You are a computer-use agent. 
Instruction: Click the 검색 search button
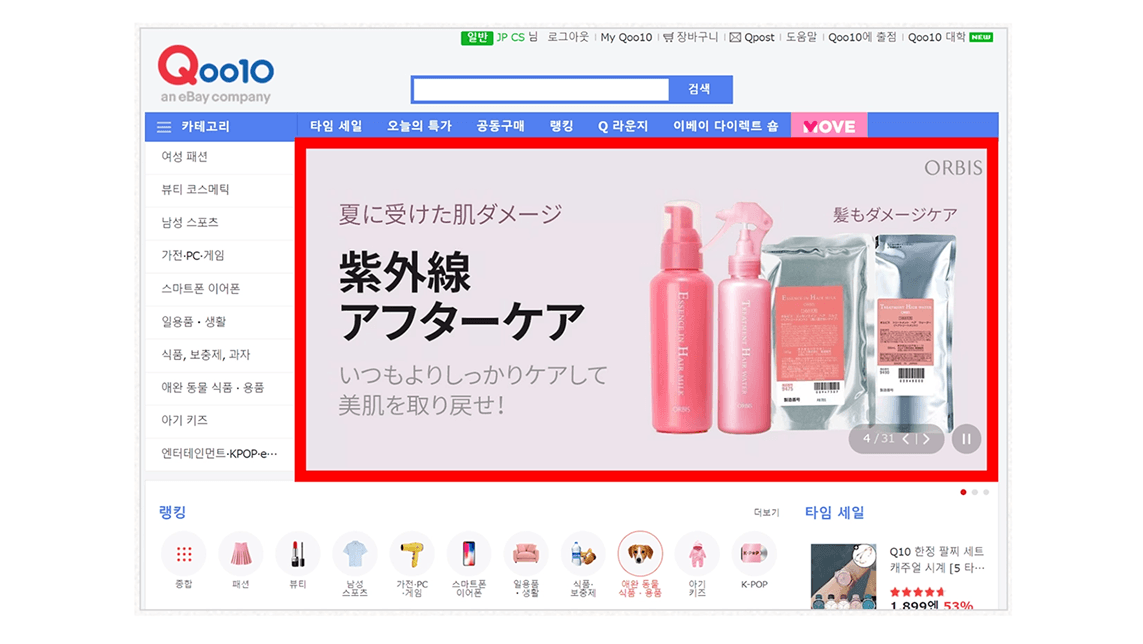[x=700, y=89]
